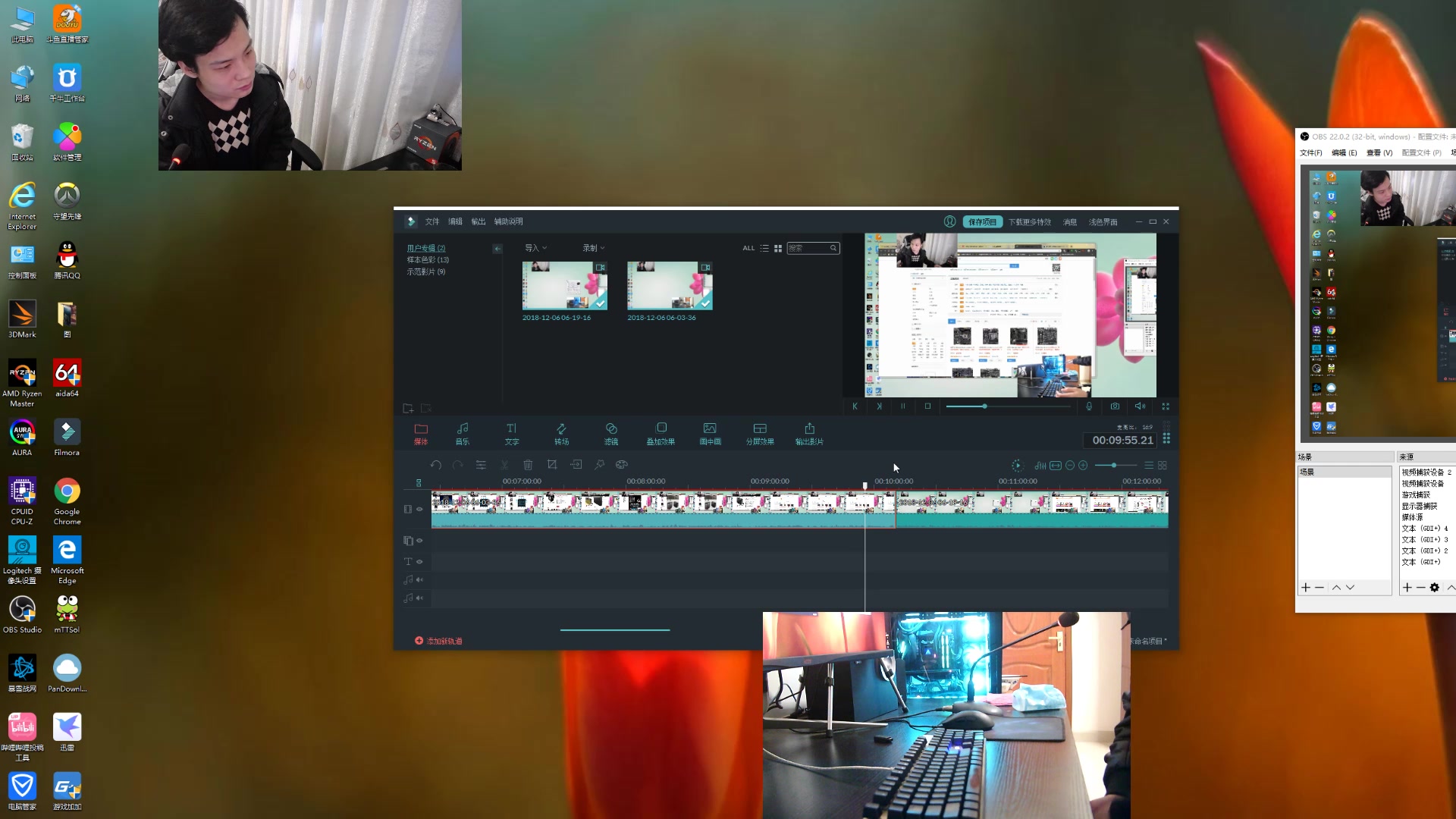Open the 输出影片 export panel
Viewport: 1456px width, 819px height.
click(809, 433)
